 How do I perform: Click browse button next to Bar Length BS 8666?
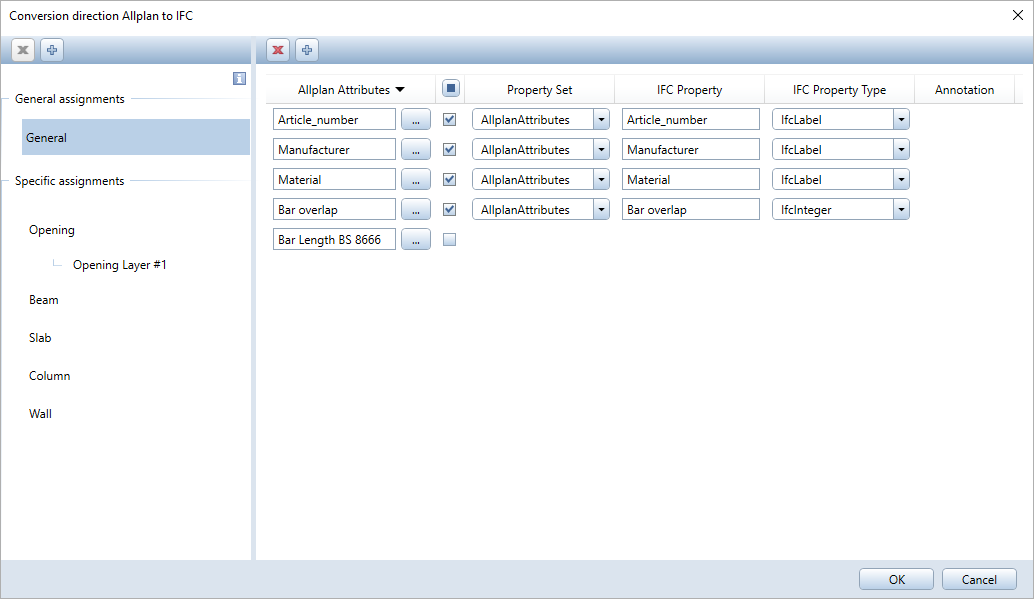(x=416, y=240)
